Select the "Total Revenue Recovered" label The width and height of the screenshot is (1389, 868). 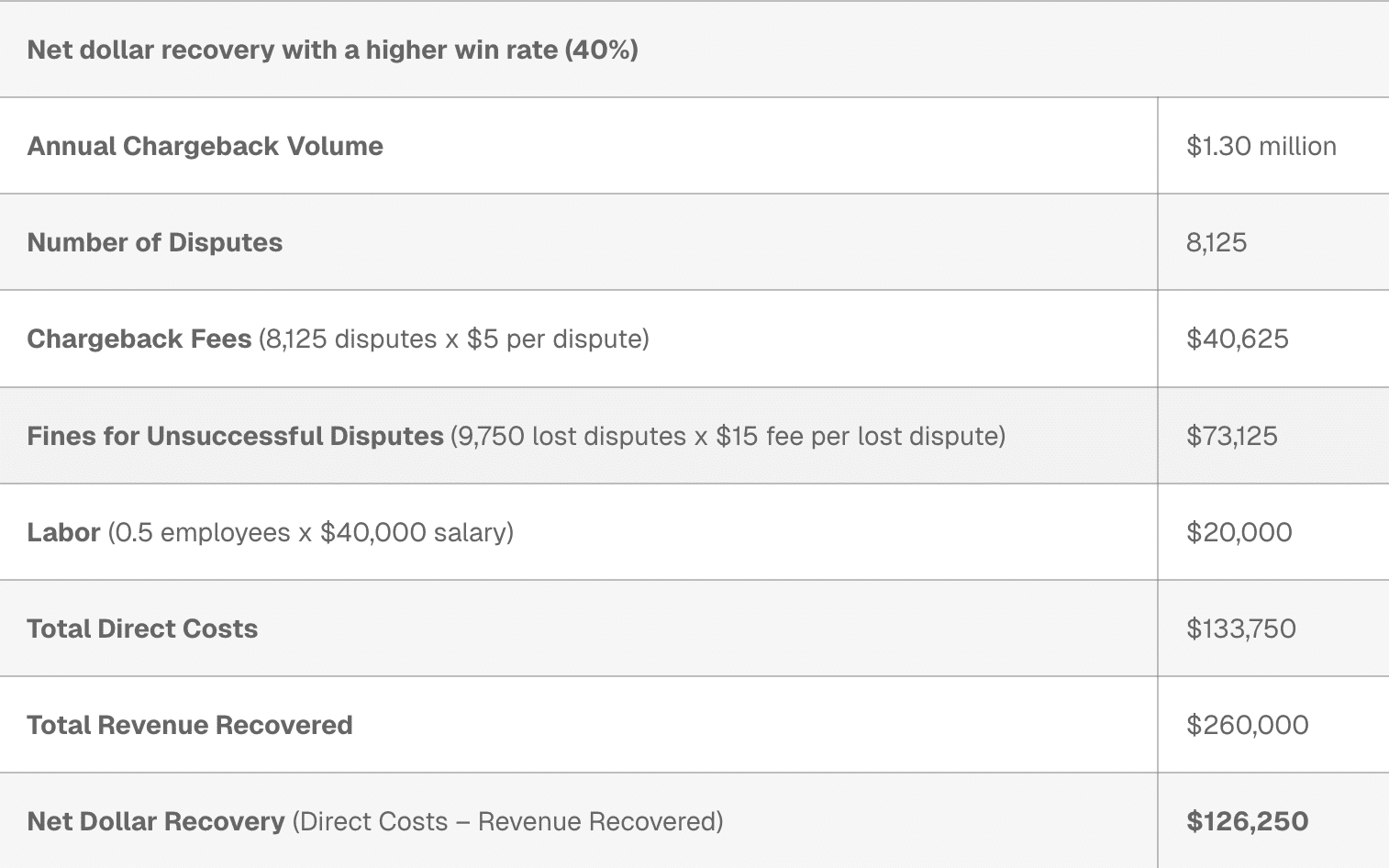coord(190,725)
